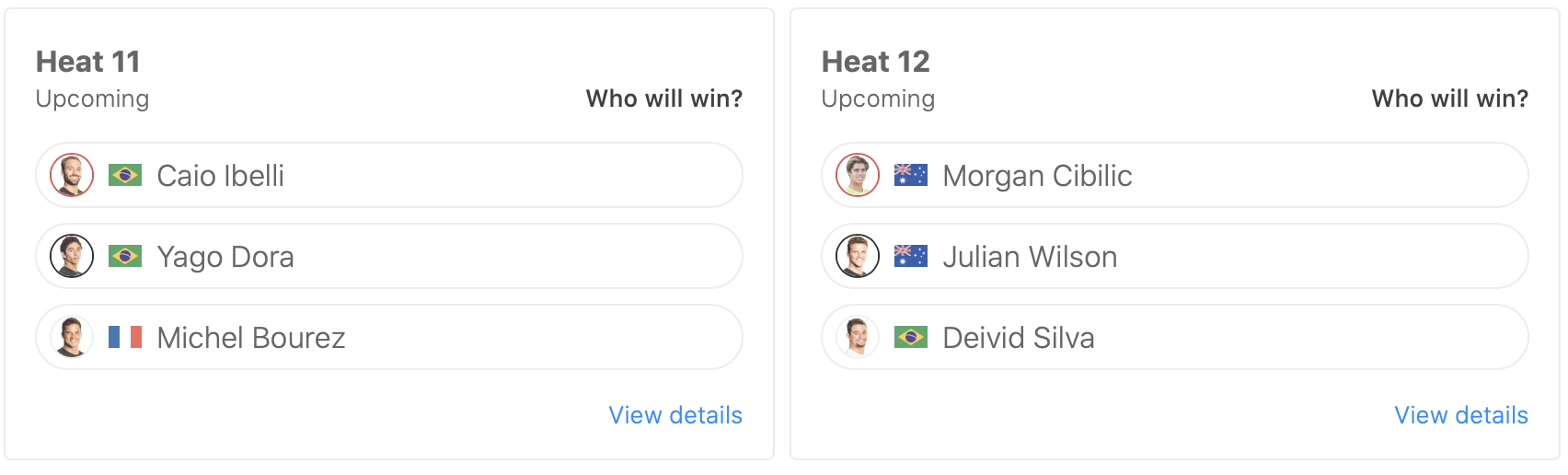Open View details for Heat 11
Image resolution: width=1568 pixels, height=475 pixels.
[x=675, y=415]
